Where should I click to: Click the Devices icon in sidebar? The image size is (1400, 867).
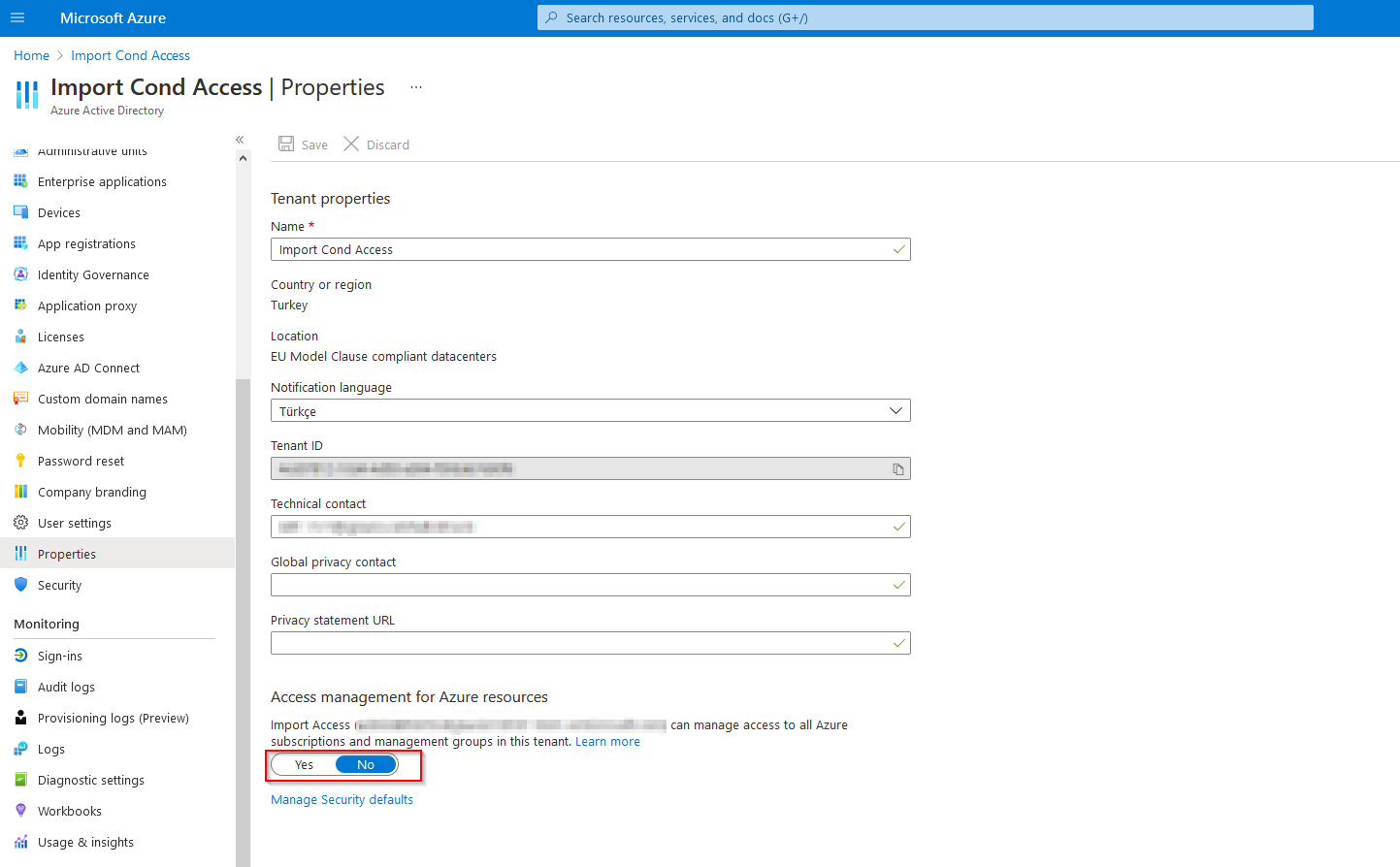coord(20,212)
